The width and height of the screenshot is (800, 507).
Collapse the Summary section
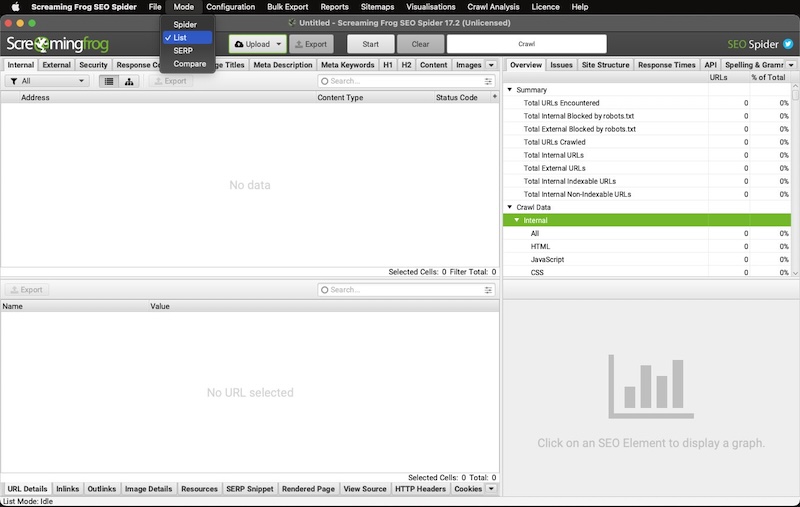509,89
